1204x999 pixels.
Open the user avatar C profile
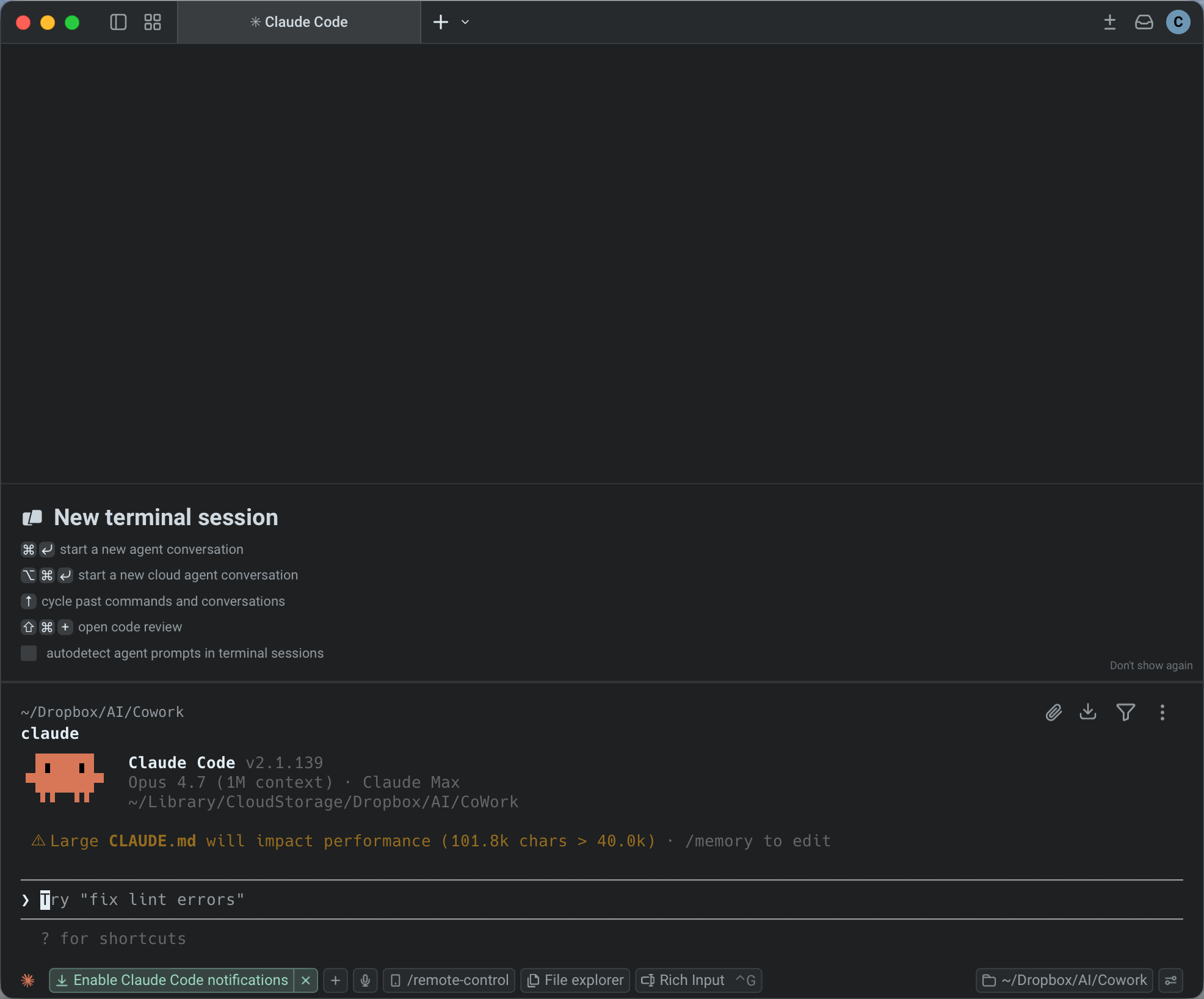[x=1178, y=22]
